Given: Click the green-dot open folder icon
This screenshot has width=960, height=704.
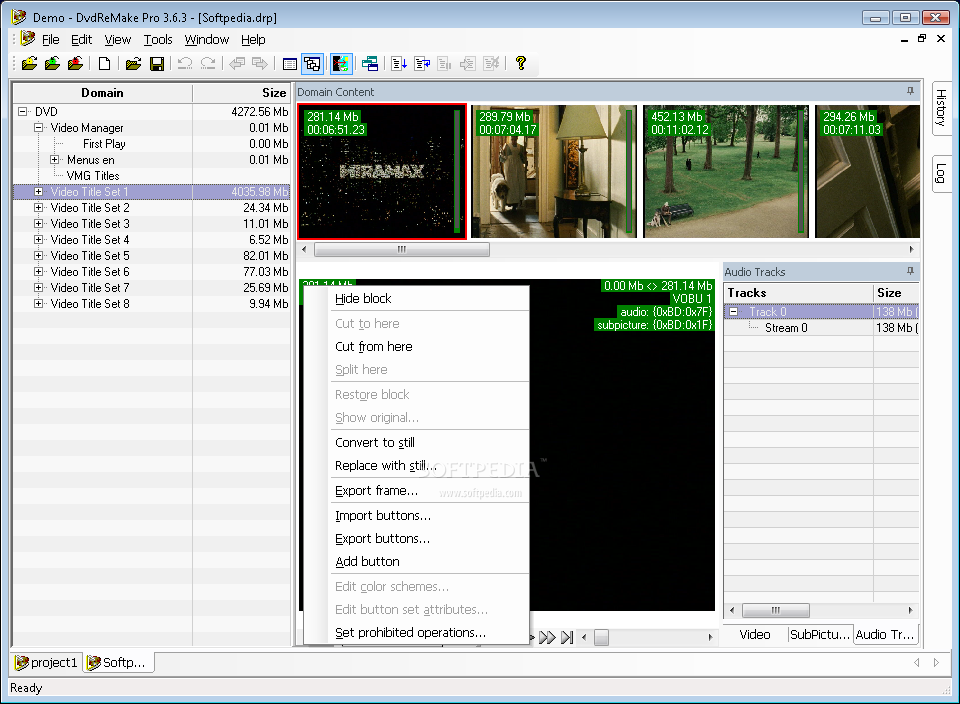Looking at the screenshot, I should click(x=53, y=63).
